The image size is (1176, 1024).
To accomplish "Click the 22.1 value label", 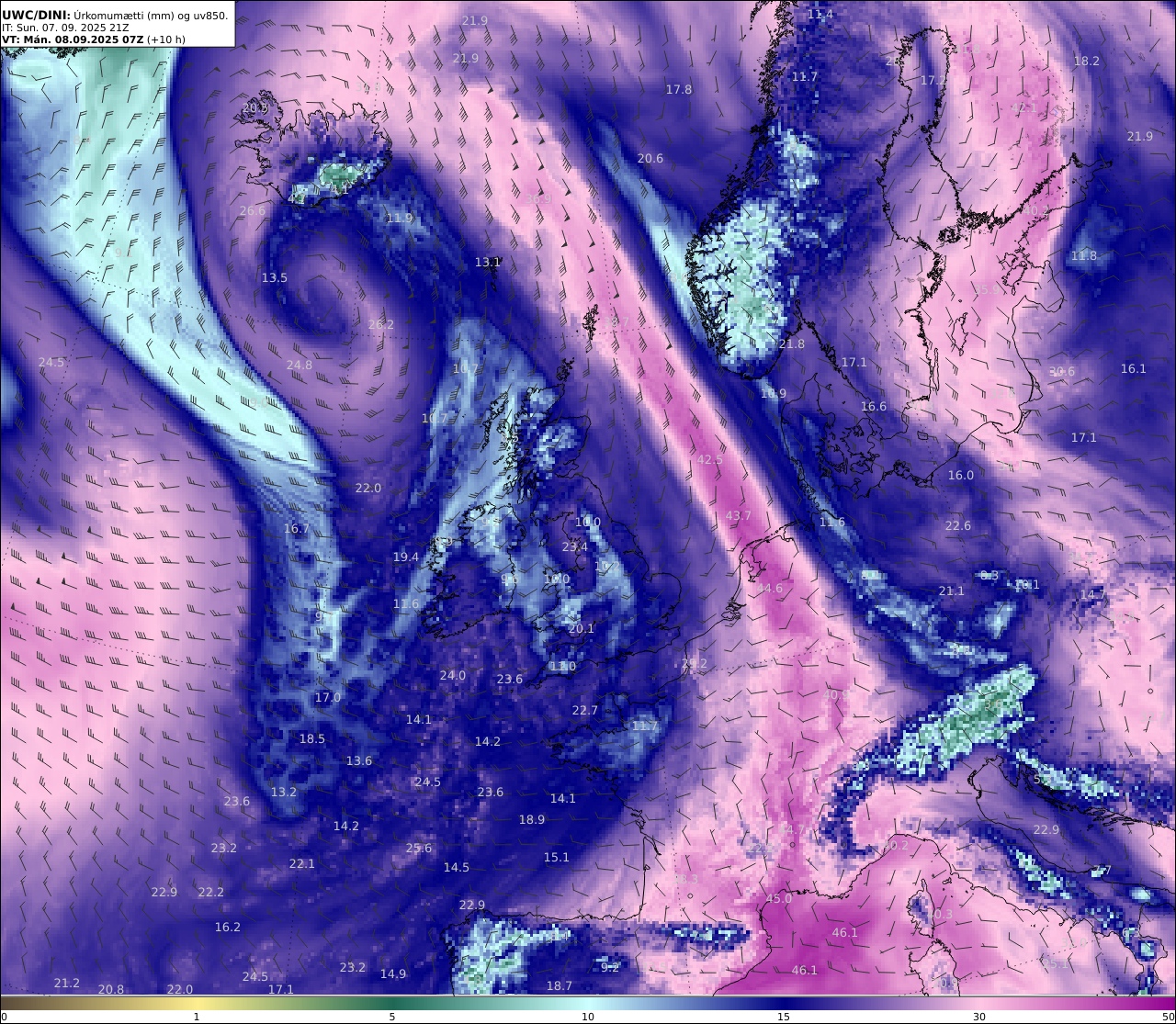I will click(302, 863).
